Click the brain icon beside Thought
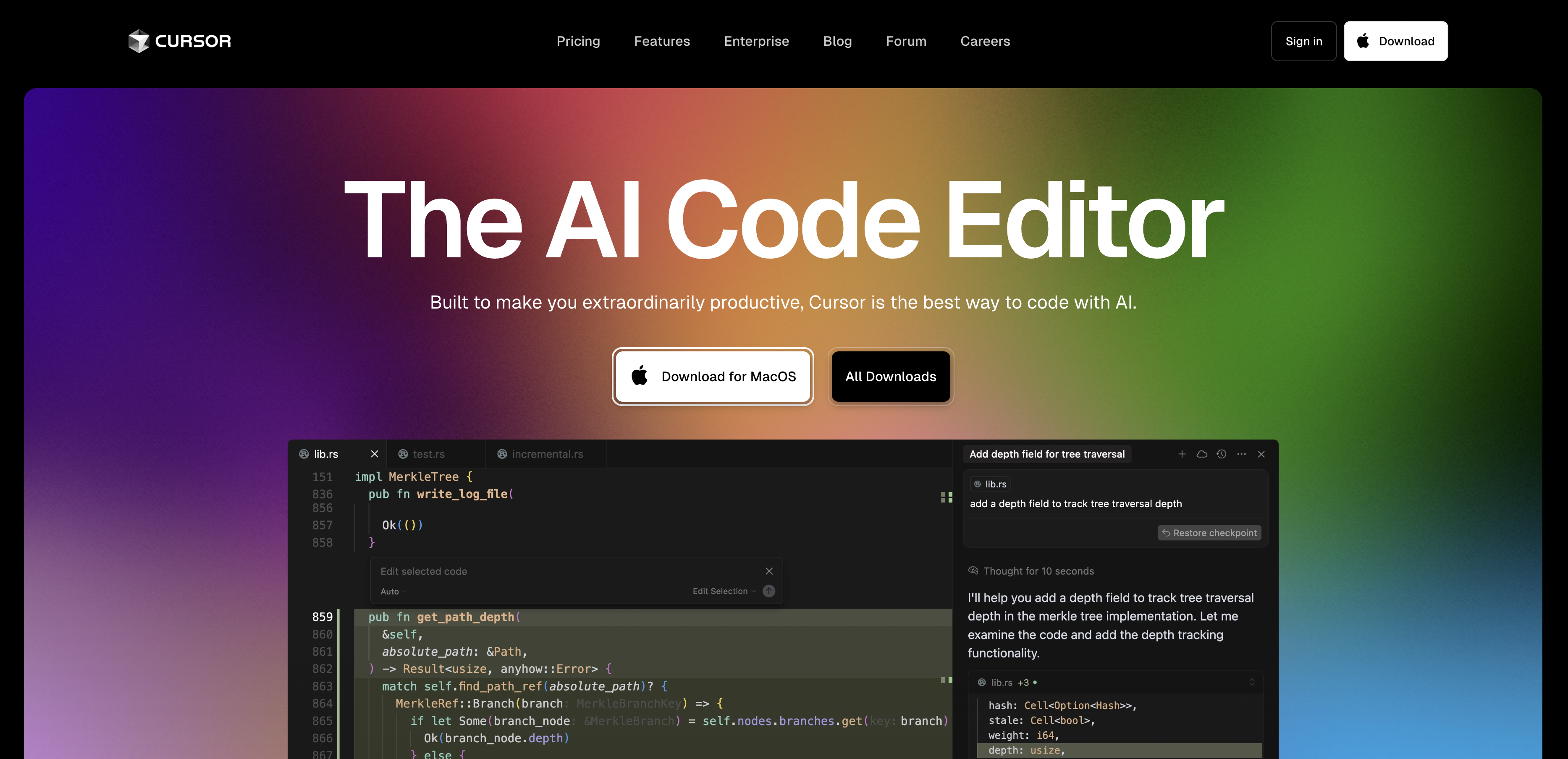The image size is (1568, 759). tap(973, 571)
